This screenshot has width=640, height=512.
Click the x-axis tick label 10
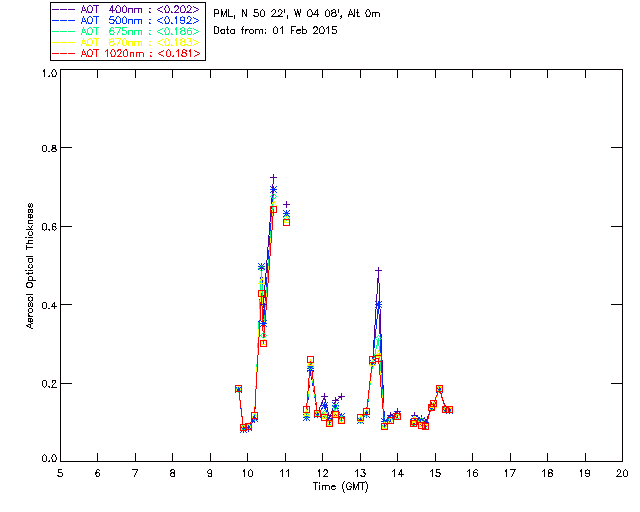[x=247, y=473]
